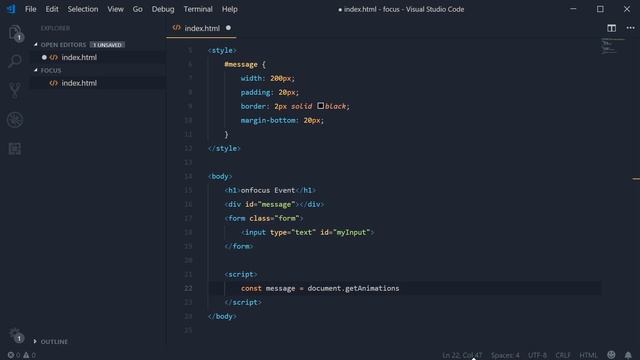Open the Terminal menu
640x360 pixels.
(x=198, y=9)
